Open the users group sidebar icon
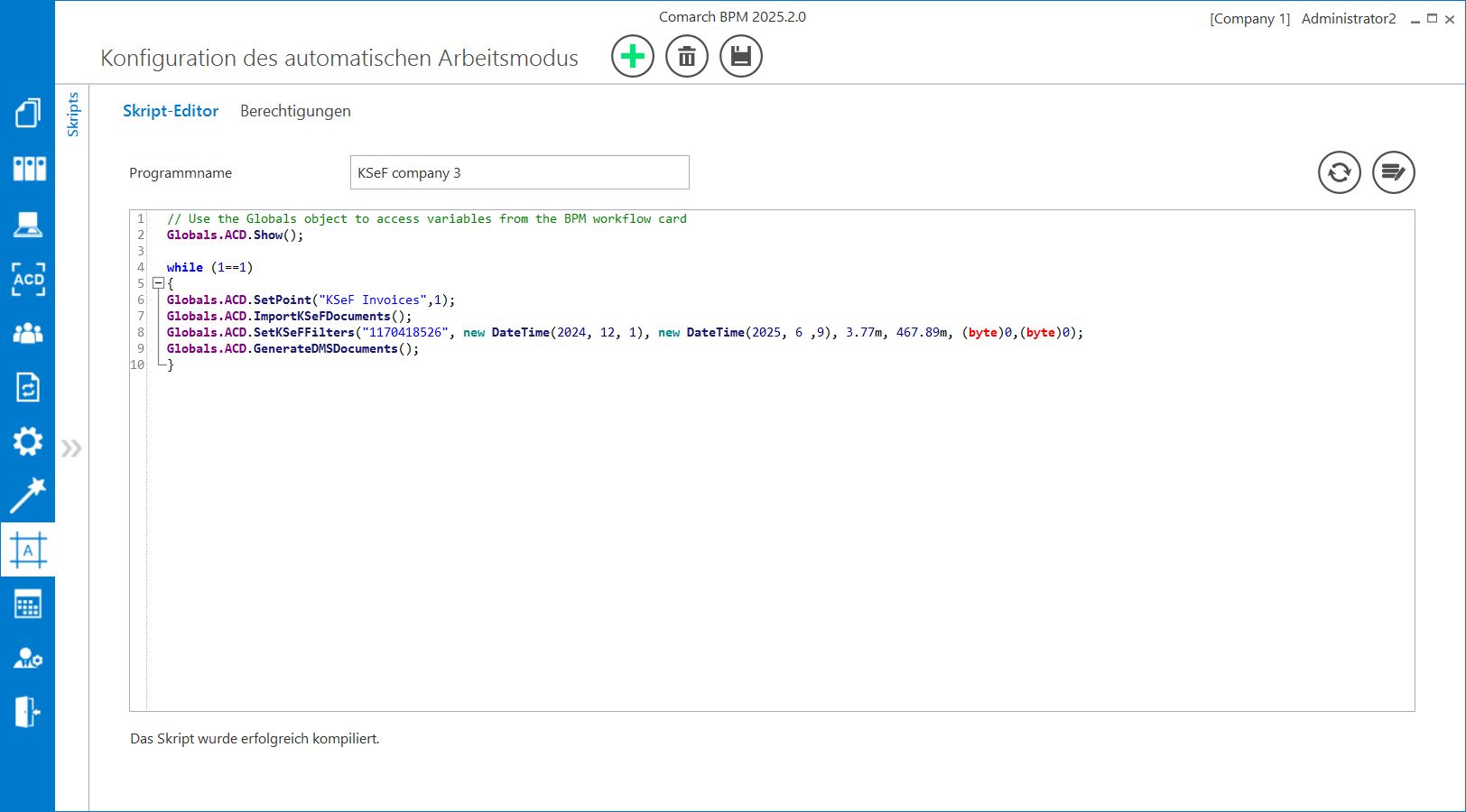This screenshot has height=812, width=1466. 28,334
